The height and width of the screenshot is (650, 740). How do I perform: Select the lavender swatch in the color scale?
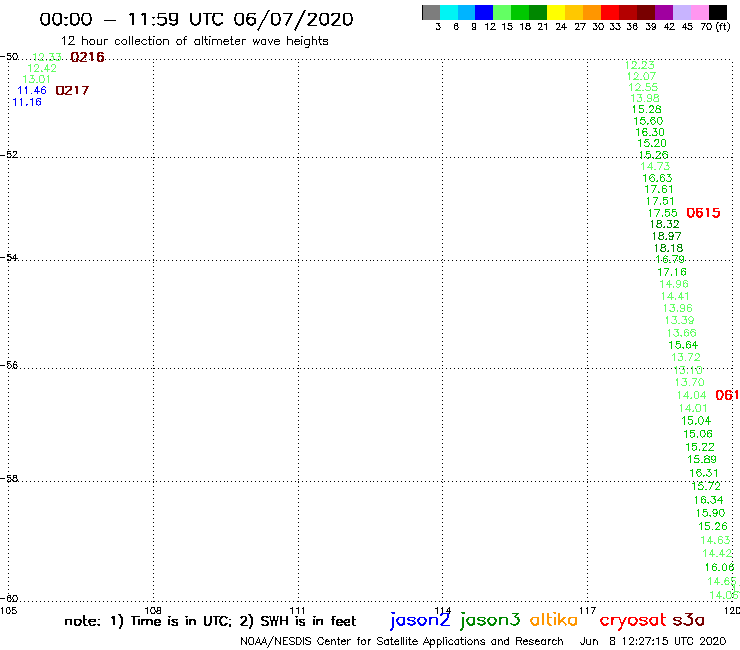point(682,12)
